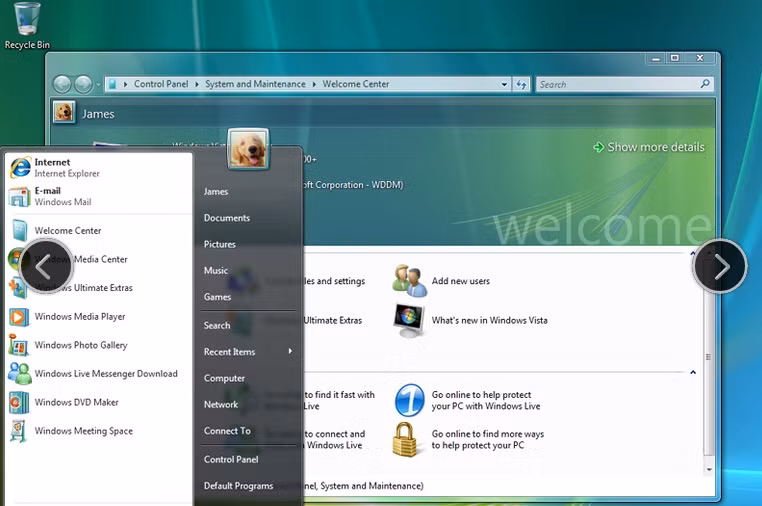
Task: Open Music from the Start menu
Action: click(215, 270)
